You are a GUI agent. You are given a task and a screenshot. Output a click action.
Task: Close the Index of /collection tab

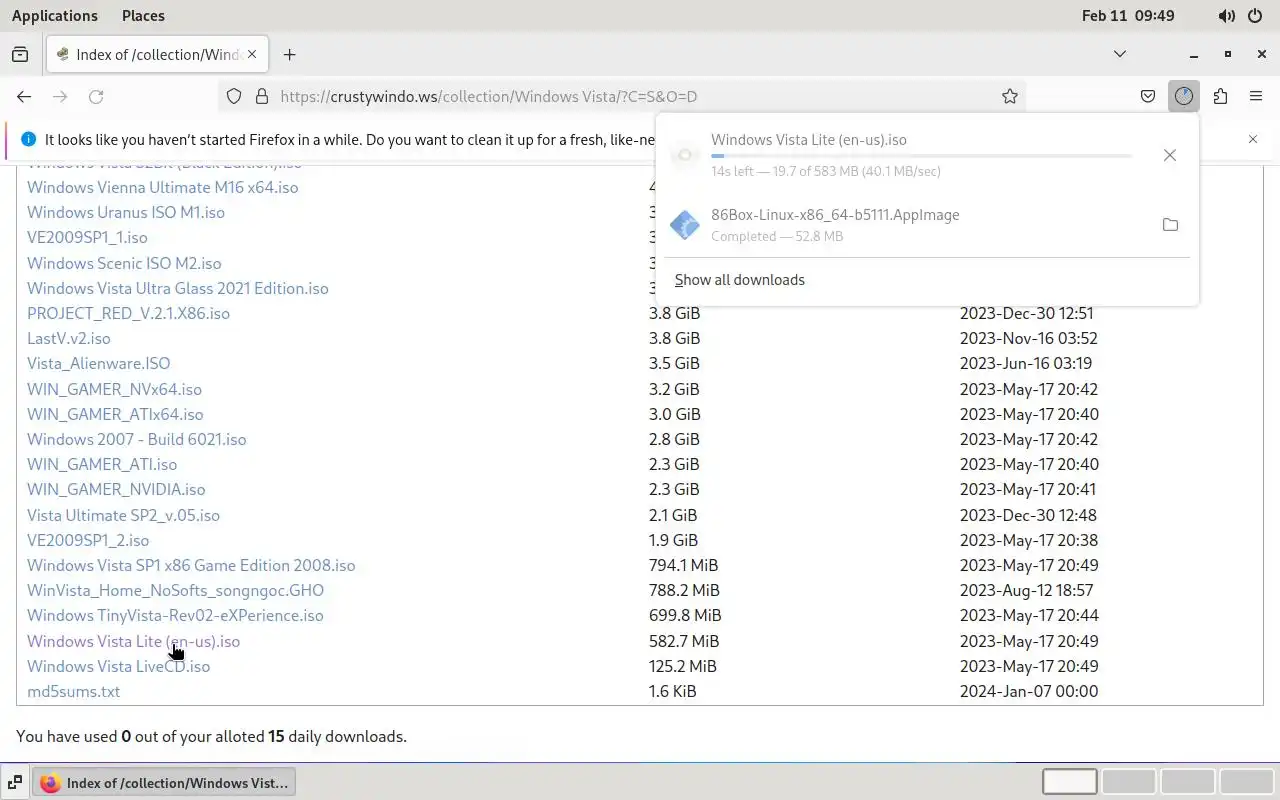click(x=253, y=54)
